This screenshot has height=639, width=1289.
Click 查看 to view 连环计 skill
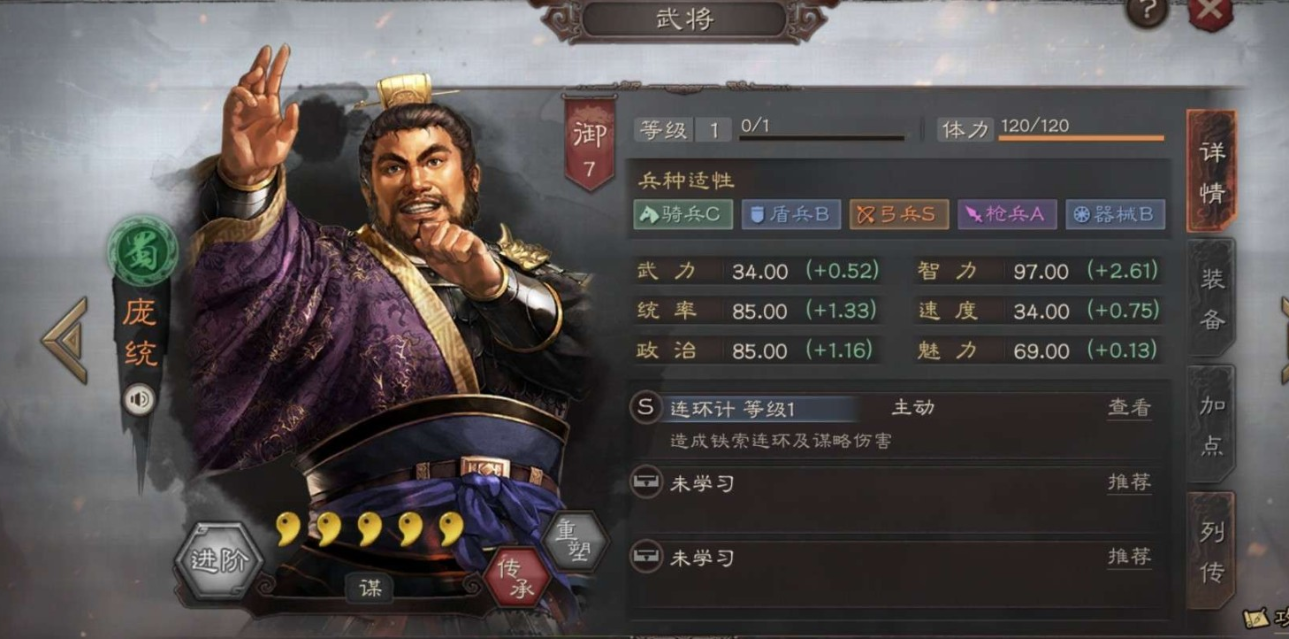(1129, 408)
